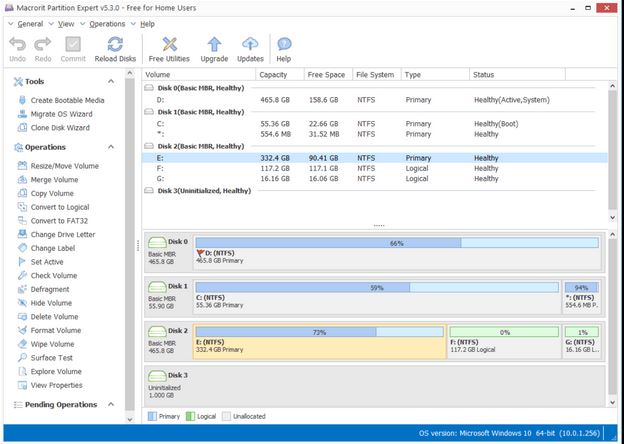Image resolution: width=624 pixels, height=444 pixels.
Task: Click the Commit checkmark icon
Action: [73, 44]
